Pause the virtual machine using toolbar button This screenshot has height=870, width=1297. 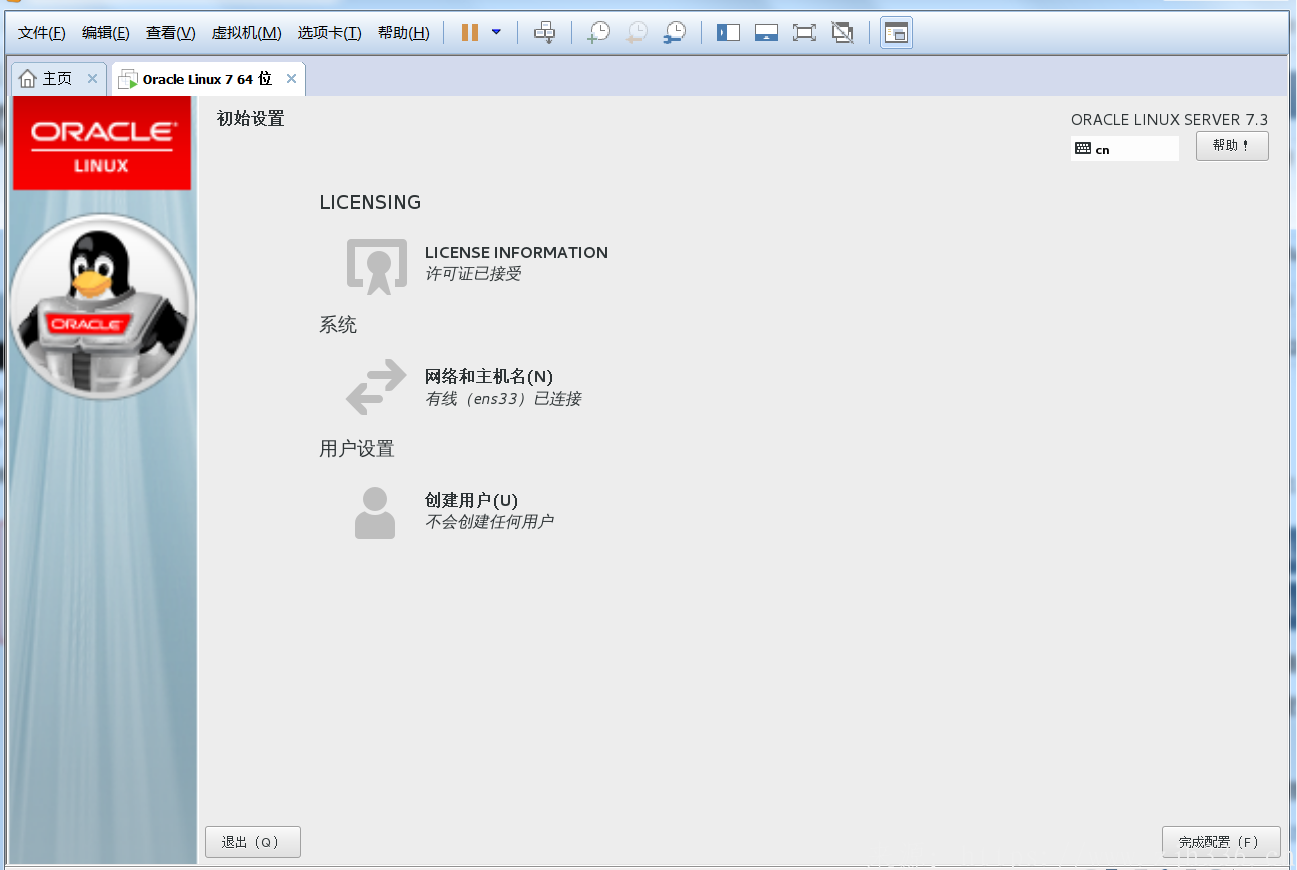pos(469,33)
